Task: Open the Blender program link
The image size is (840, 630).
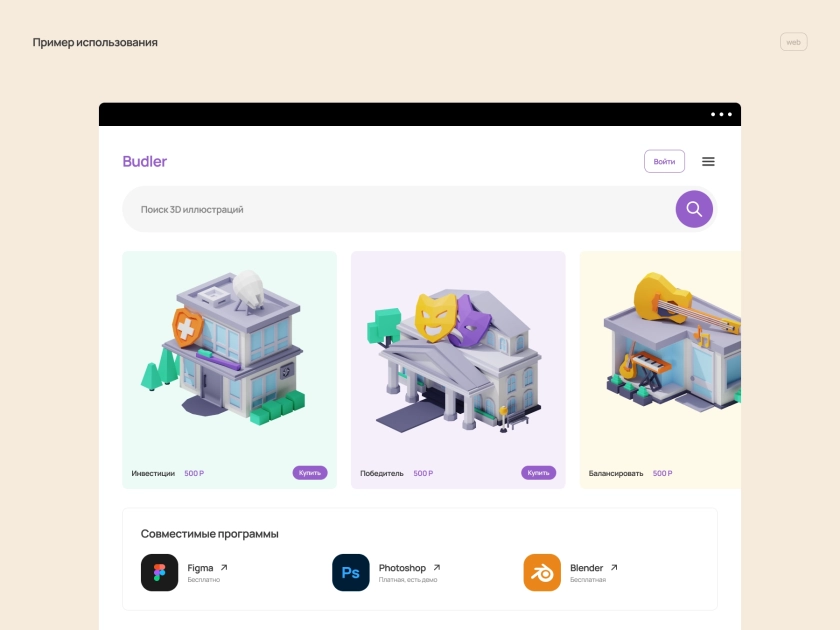Action: tap(586, 568)
